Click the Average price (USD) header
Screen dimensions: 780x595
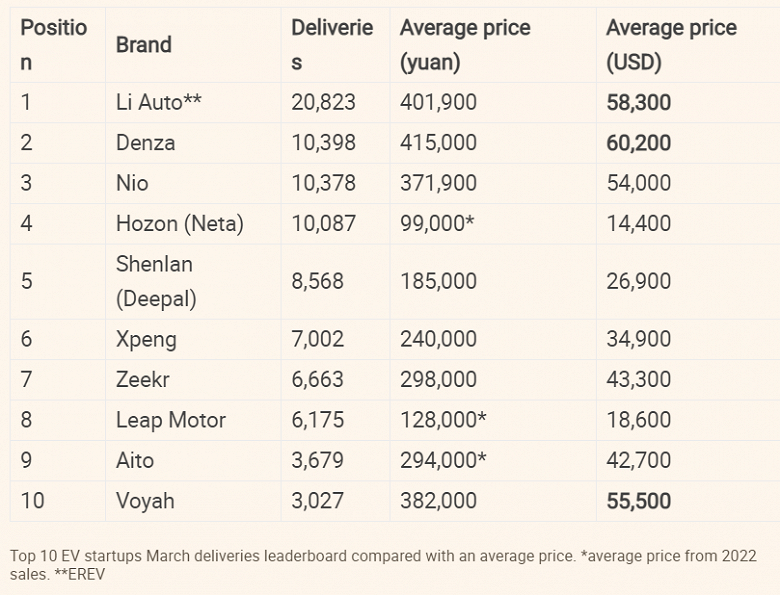coord(671,44)
